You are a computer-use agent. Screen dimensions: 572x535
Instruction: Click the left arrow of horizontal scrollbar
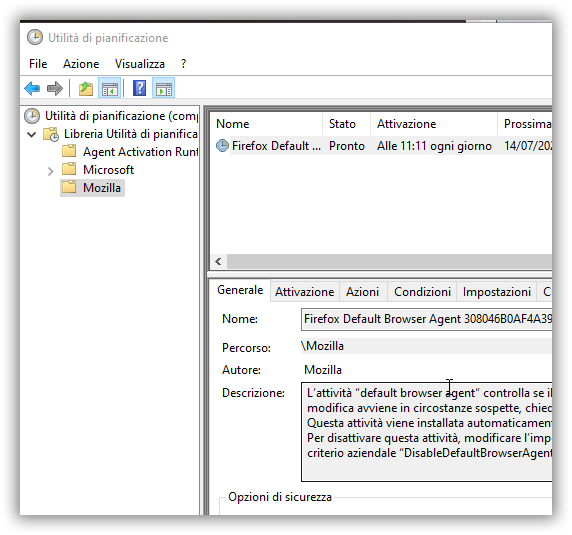[x=218, y=261]
